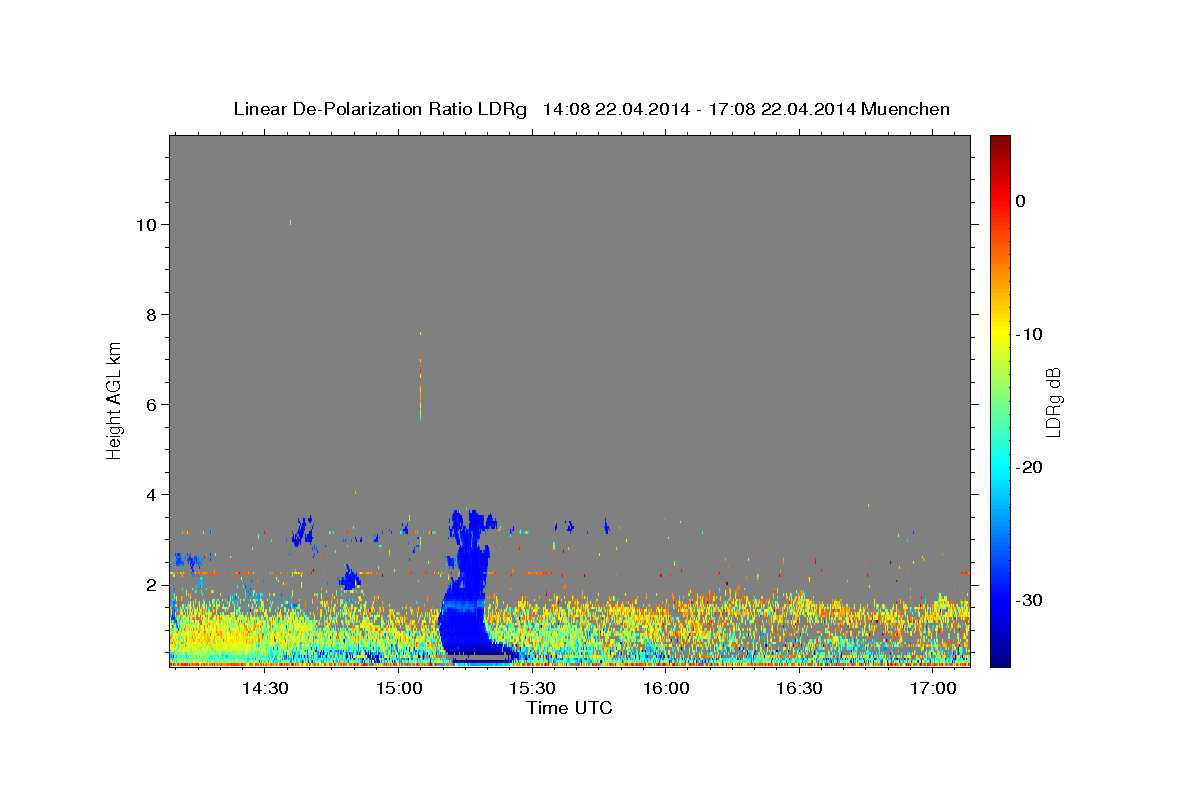
Task: Click the dark red top of the colorbar
Action: (1000, 145)
